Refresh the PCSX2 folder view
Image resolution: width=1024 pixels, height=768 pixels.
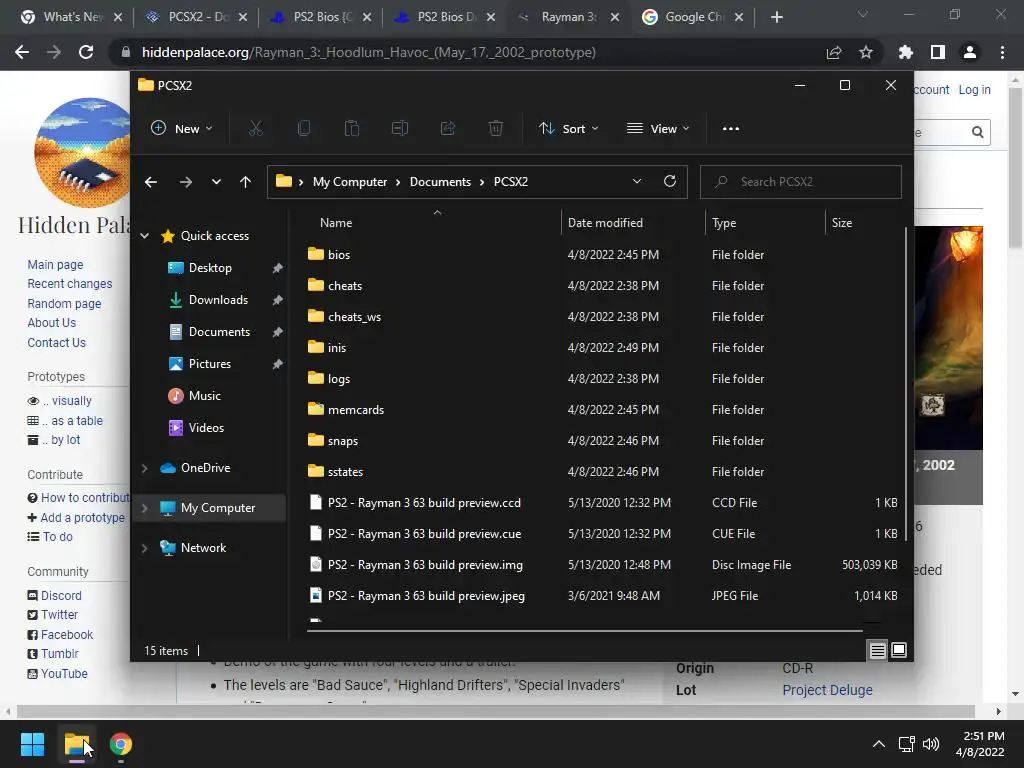point(669,182)
